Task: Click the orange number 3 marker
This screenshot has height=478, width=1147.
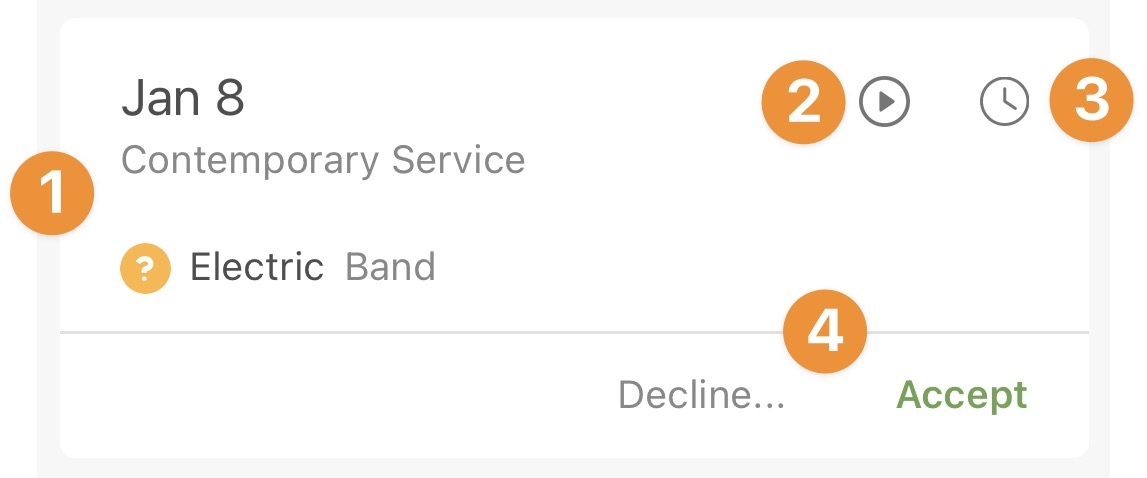Action: 1091,100
